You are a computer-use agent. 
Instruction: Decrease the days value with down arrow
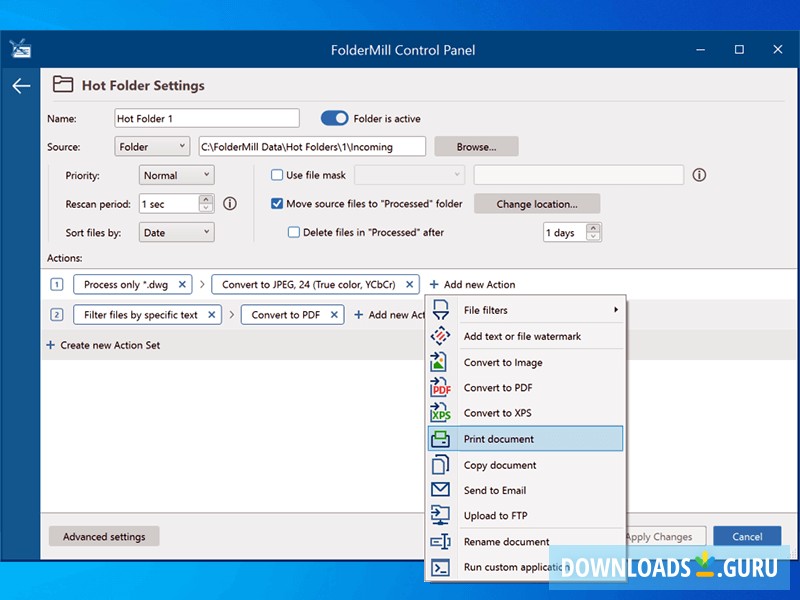(x=593, y=236)
